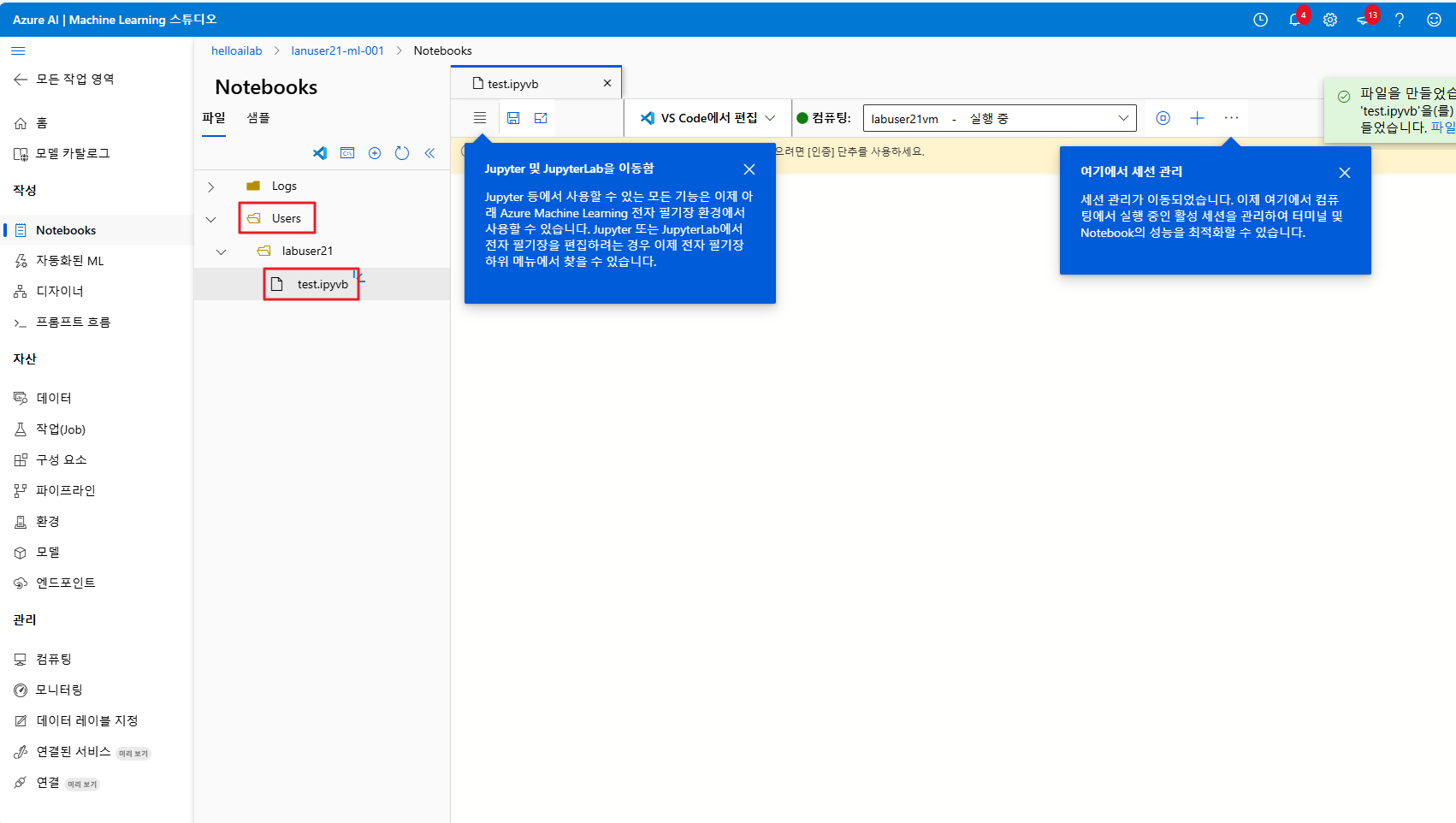The image size is (1456, 823).
Task: Go to helloailab breadcrumb link
Action: [x=237, y=50]
